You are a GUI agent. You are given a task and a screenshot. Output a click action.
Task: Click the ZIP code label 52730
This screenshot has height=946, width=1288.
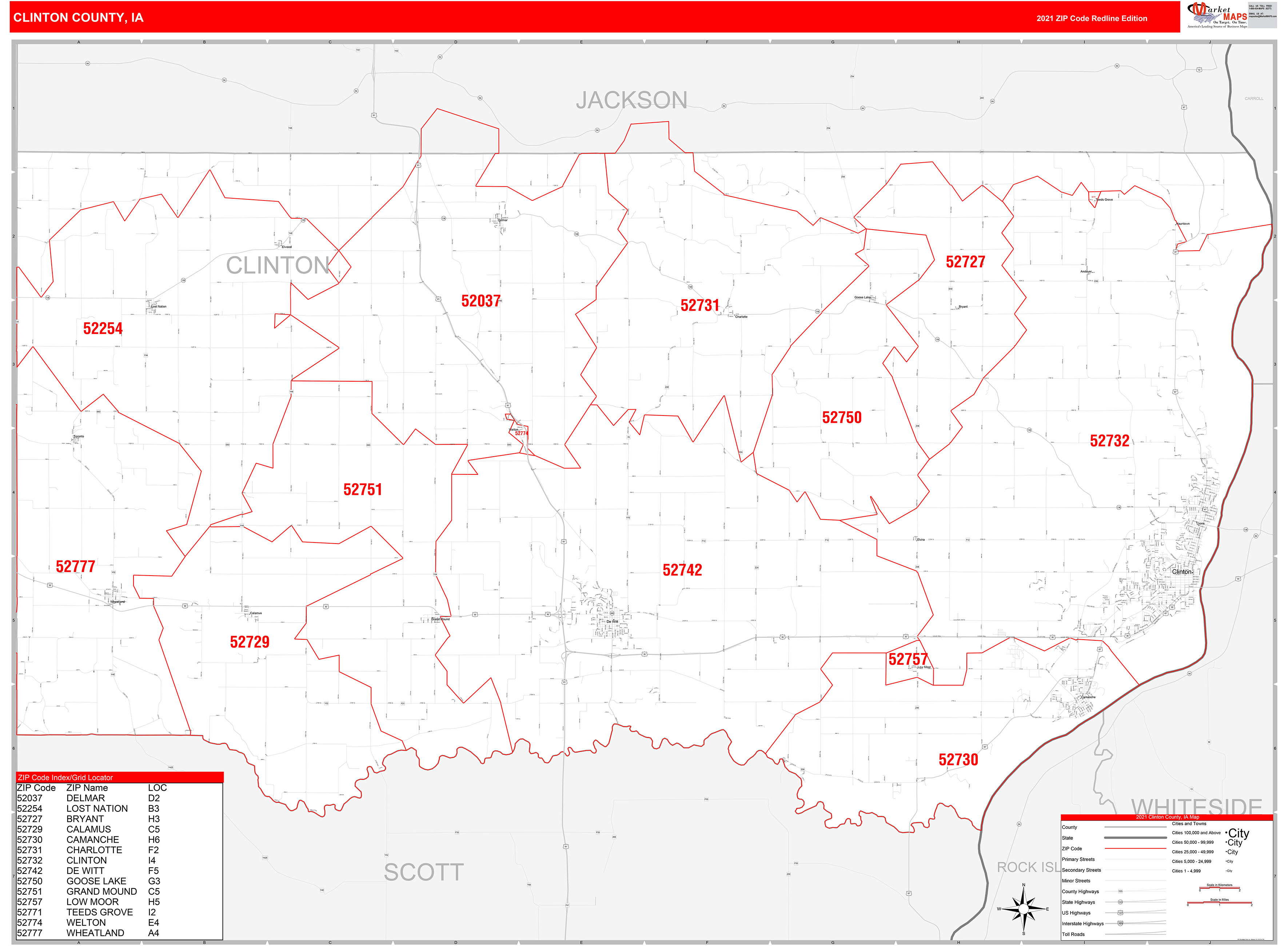click(x=958, y=760)
